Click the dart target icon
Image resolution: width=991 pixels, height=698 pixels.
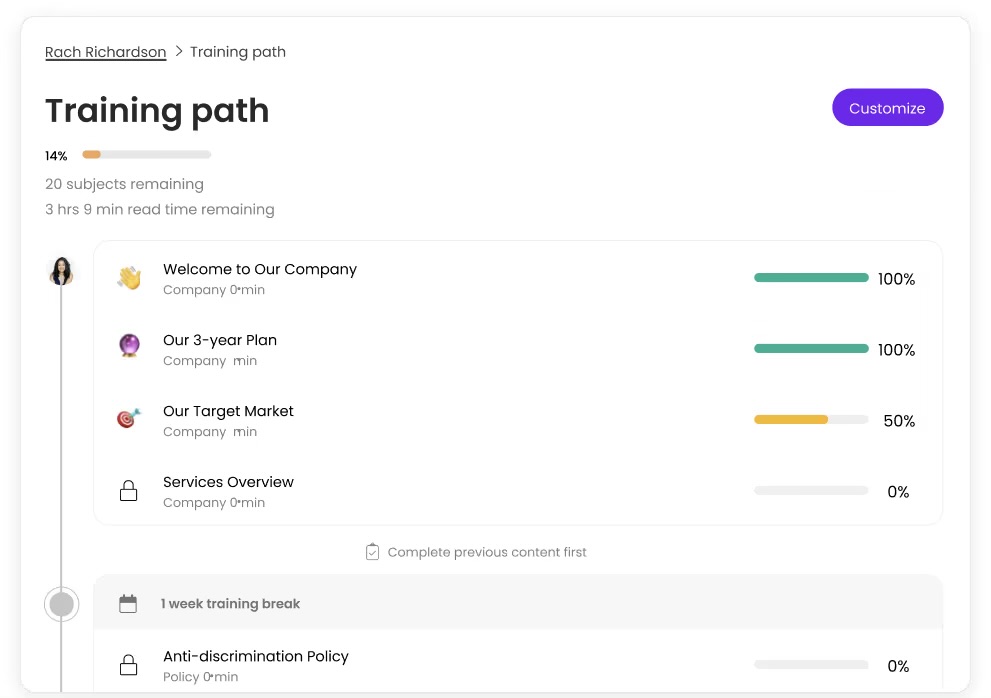click(128, 419)
